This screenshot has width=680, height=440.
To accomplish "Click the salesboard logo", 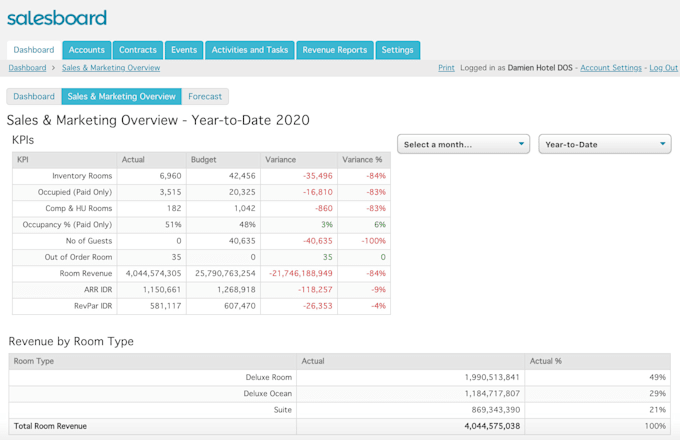I will click(x=57, y=18).
